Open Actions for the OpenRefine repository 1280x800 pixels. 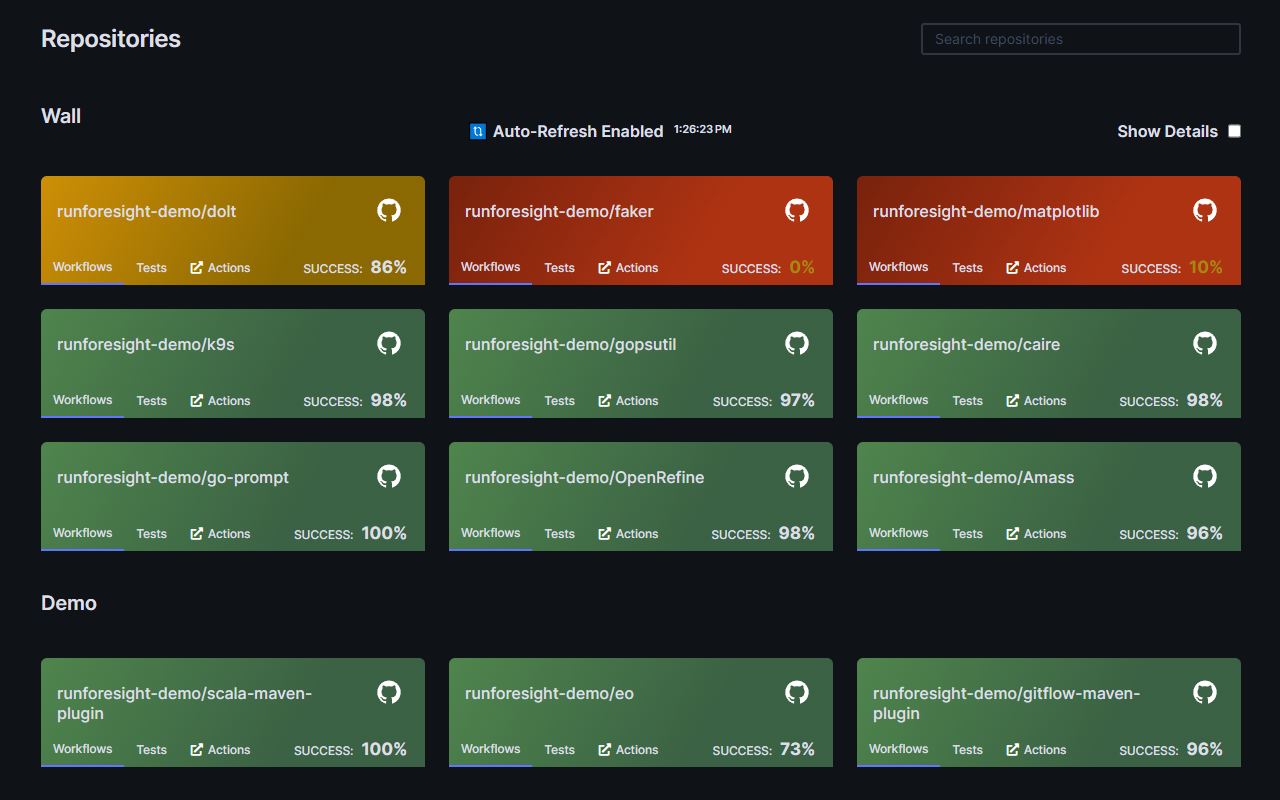pyautogui.click(x=636, y=533)
